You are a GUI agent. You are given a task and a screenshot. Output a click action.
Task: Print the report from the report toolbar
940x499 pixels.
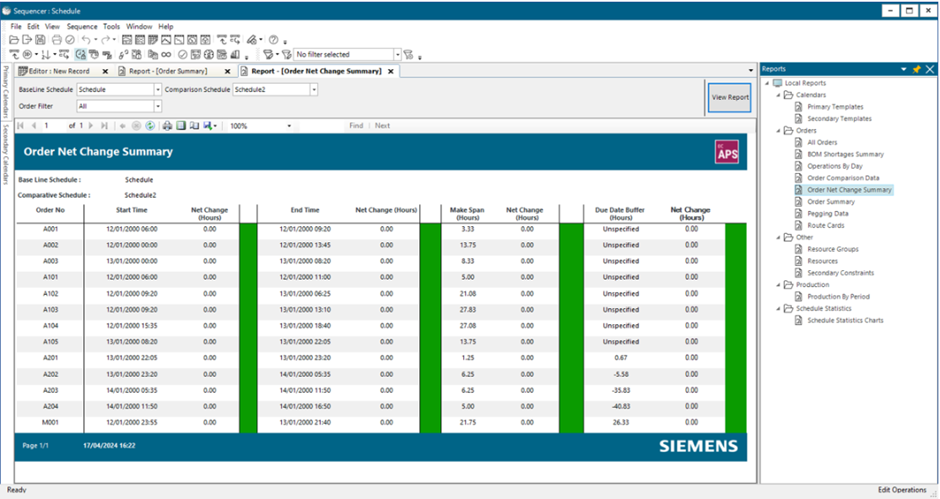[x=167, y=126]
